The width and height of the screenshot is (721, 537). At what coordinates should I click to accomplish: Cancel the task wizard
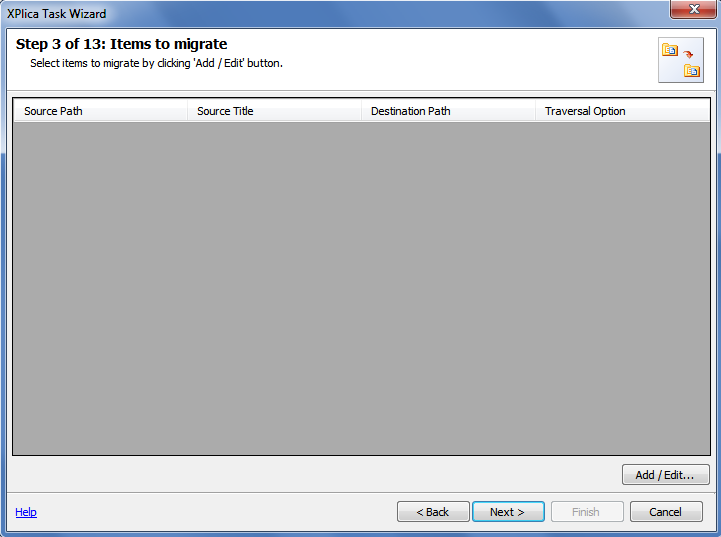(666, 512)
